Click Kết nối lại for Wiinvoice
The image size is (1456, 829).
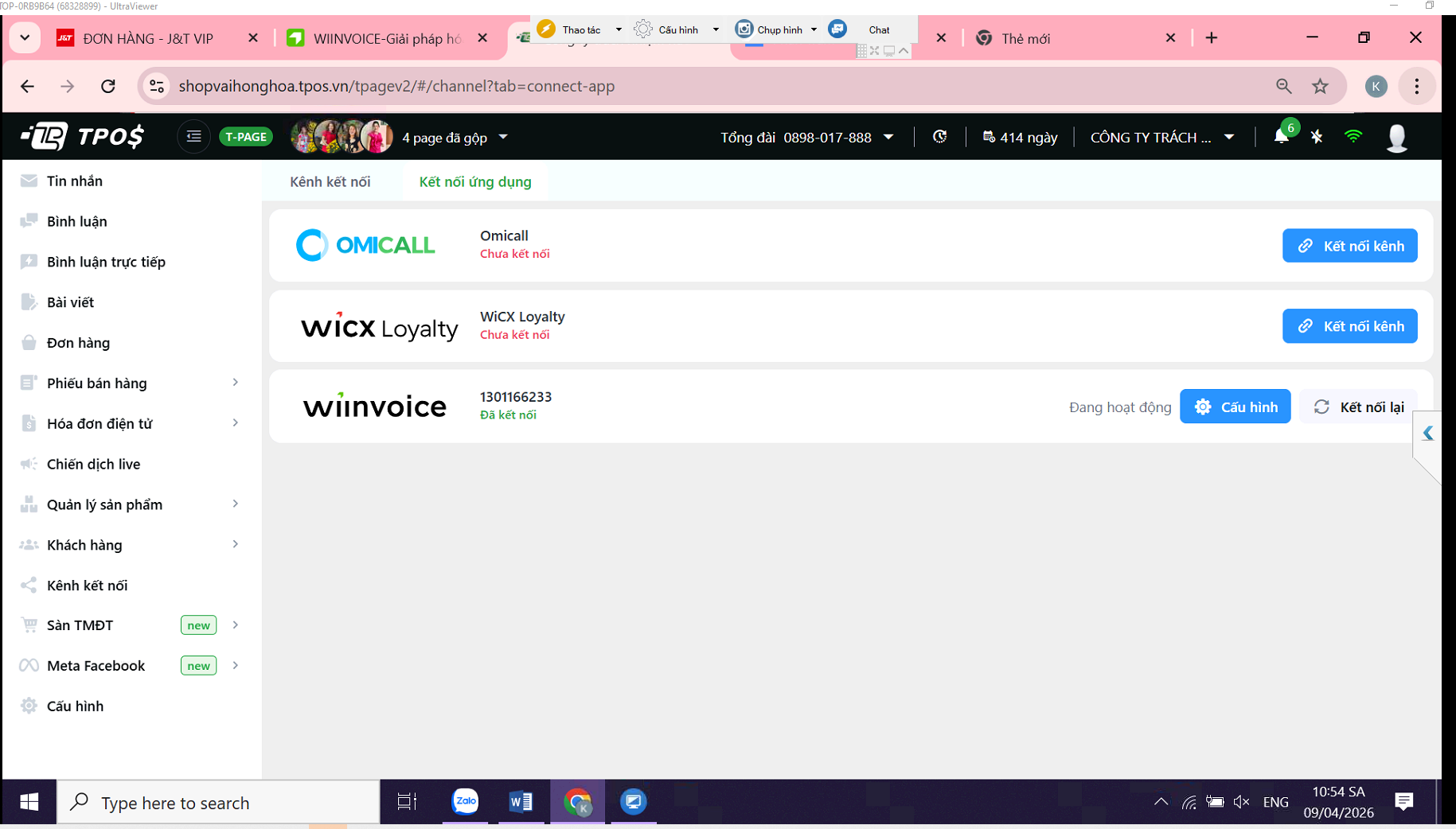coord(1358,407)
